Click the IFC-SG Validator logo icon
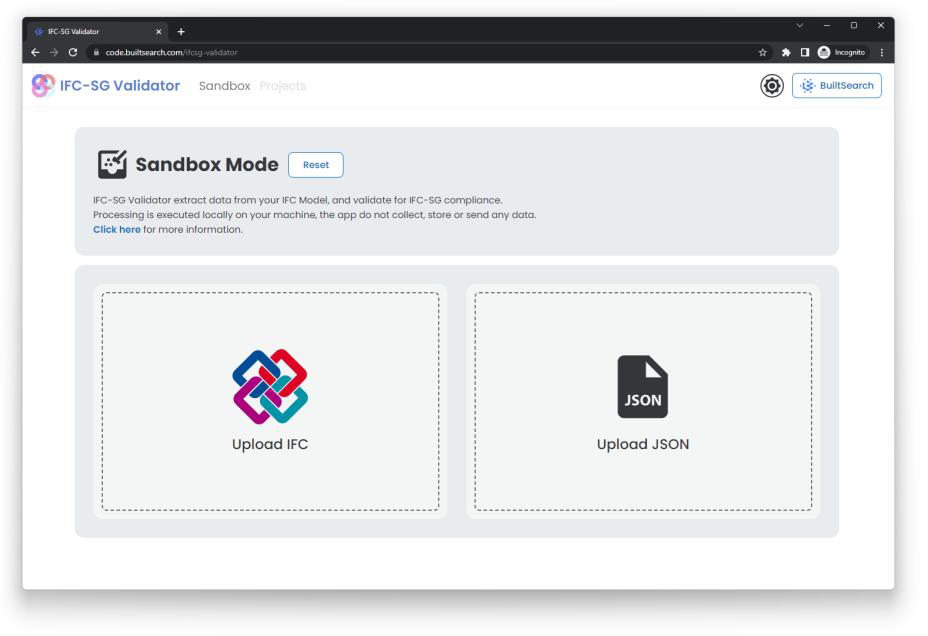Viewport: 928px width, 636px height. pyautogui.click(x=43, y=86)
